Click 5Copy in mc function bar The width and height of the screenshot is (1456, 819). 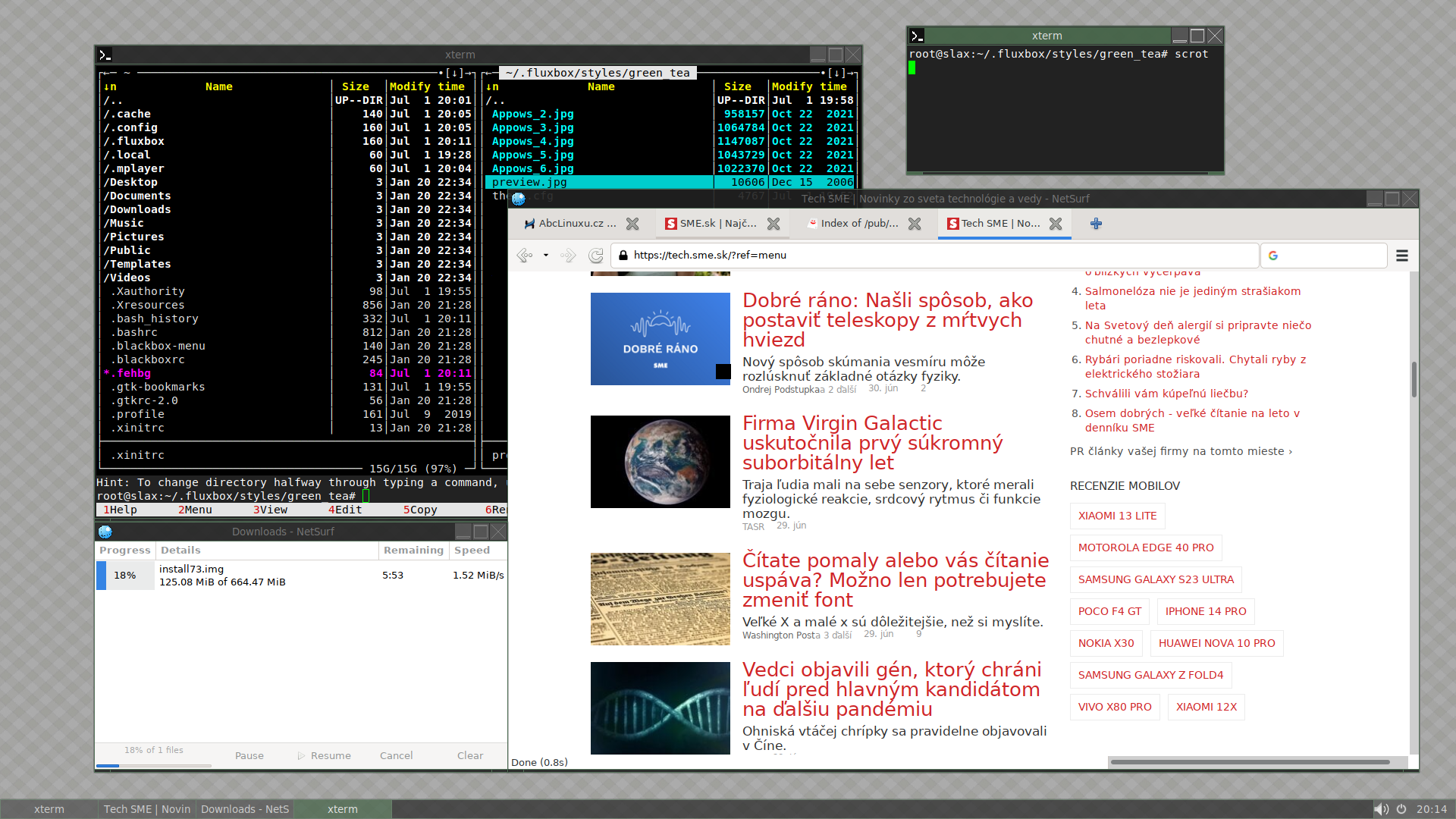click(x=420, y=510)
